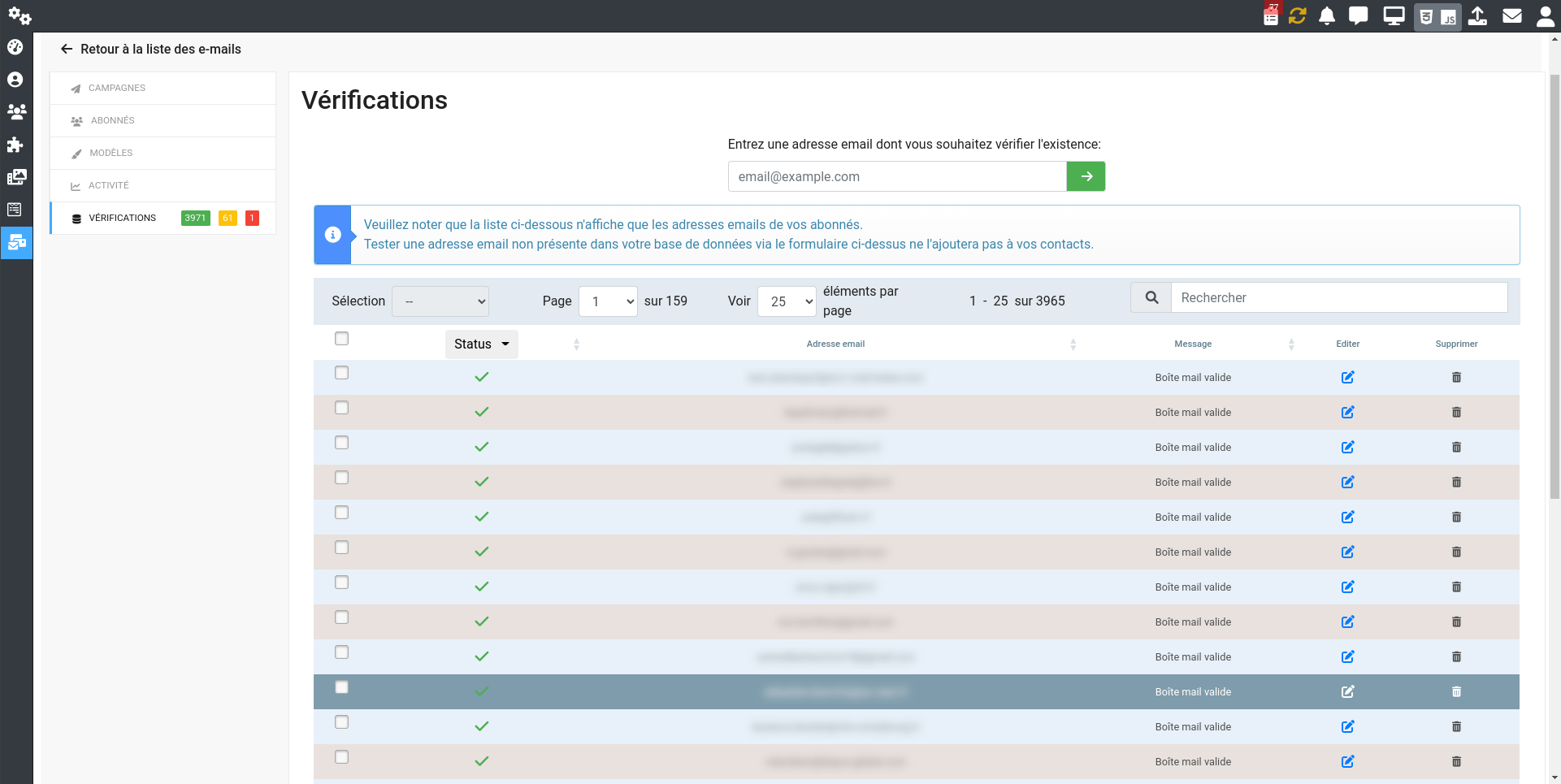Open the Status filter dropdown
The image size is (1561, 784).
coord(482,344)
